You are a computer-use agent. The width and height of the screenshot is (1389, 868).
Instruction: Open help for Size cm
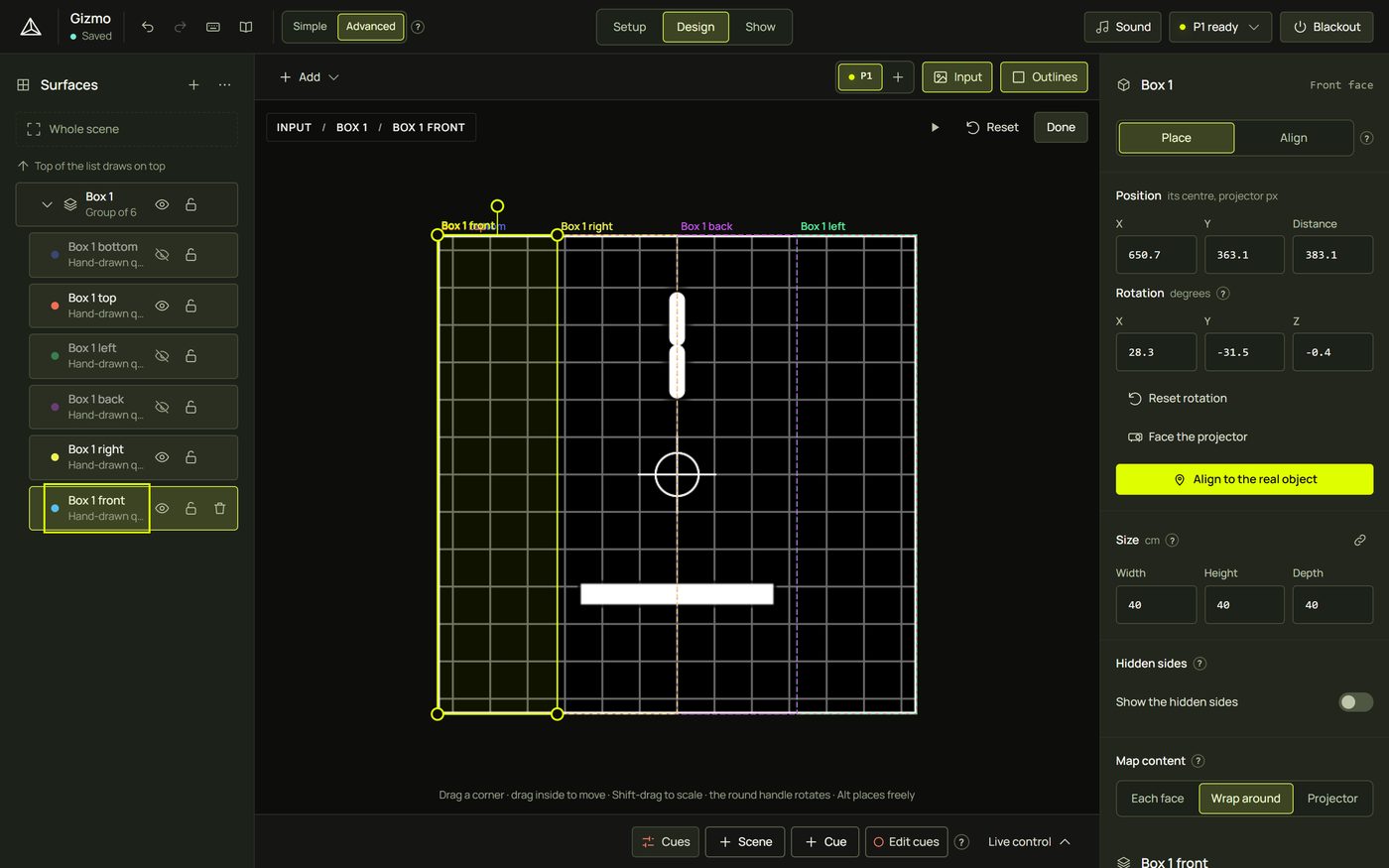tap(1172, 541)
